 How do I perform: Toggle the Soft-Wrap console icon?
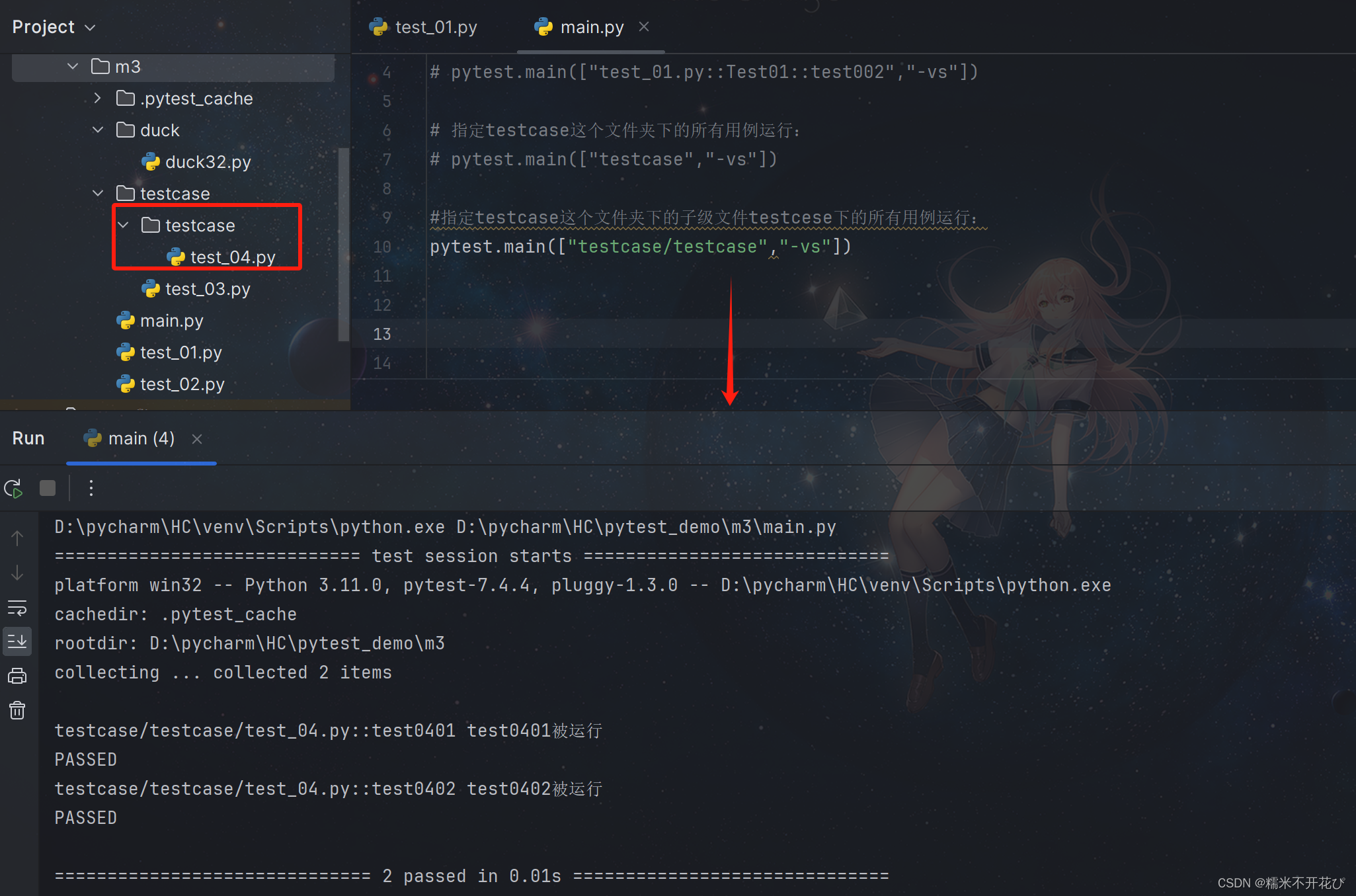point(17,607)
